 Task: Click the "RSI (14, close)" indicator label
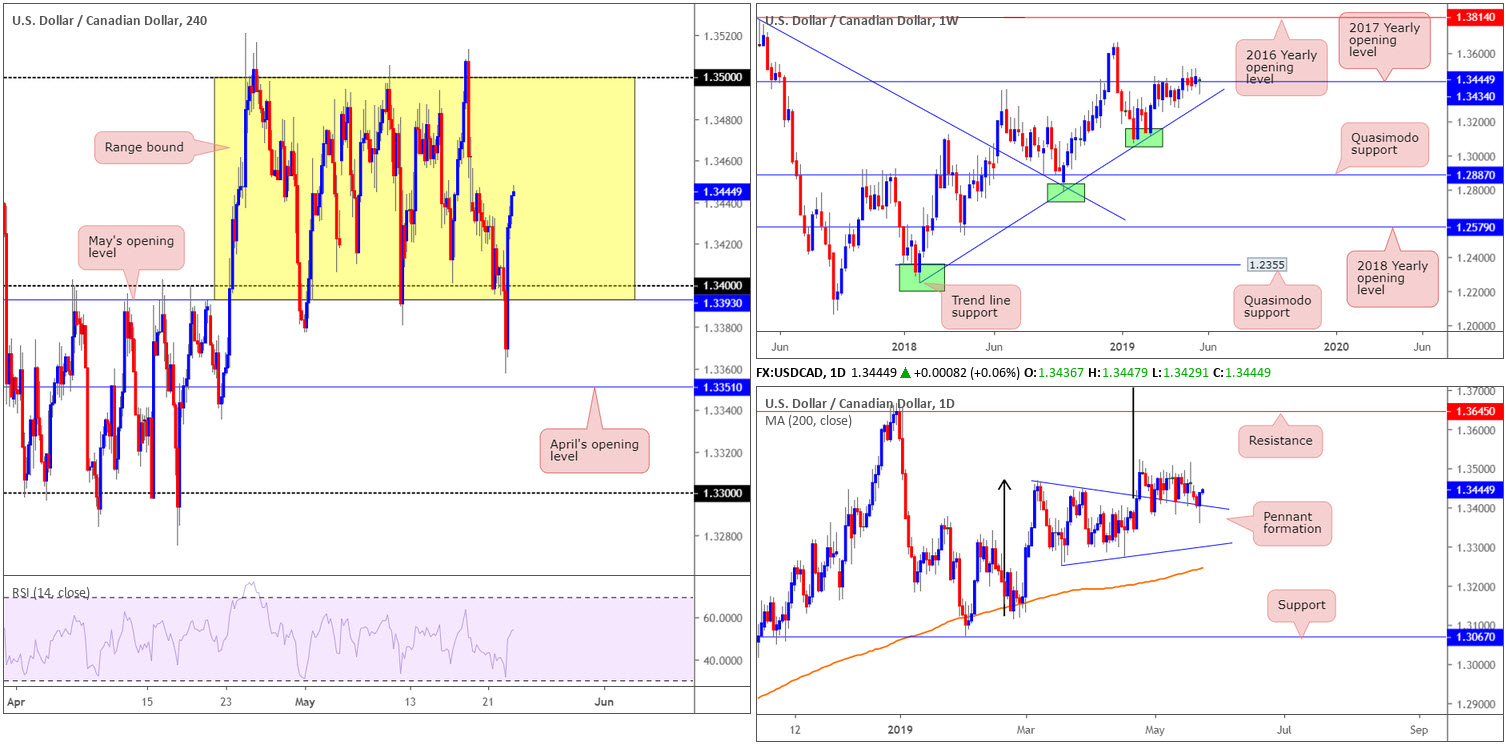click(50, 592)
